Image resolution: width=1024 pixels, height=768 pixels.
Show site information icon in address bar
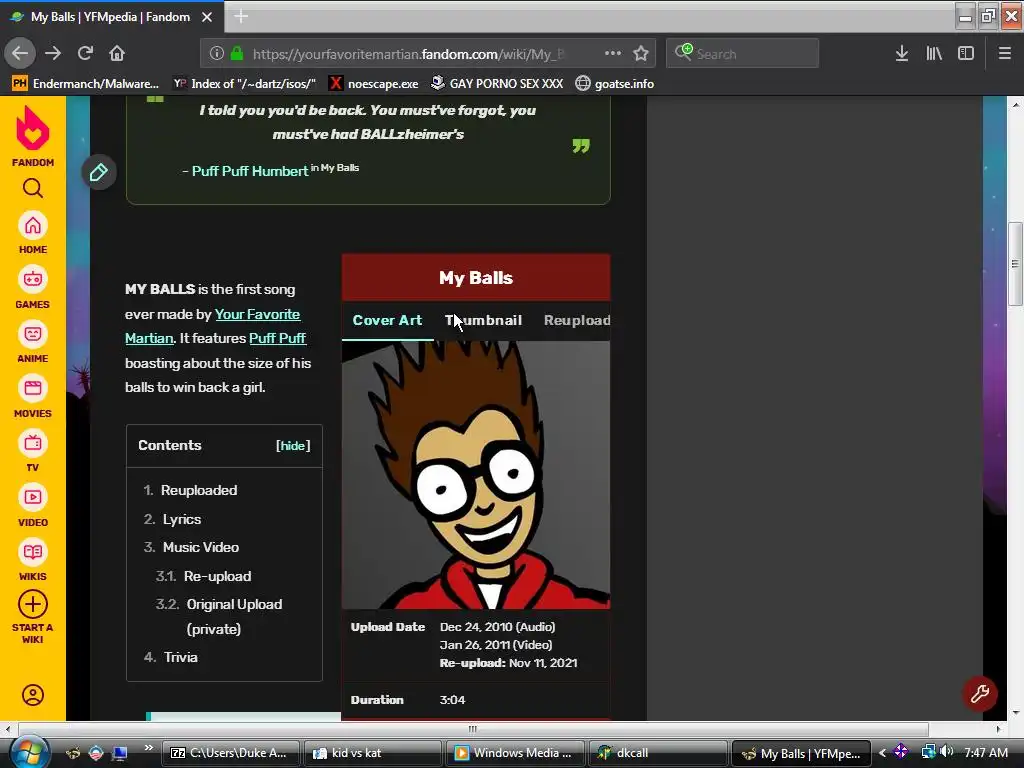(x=217, y=54)
